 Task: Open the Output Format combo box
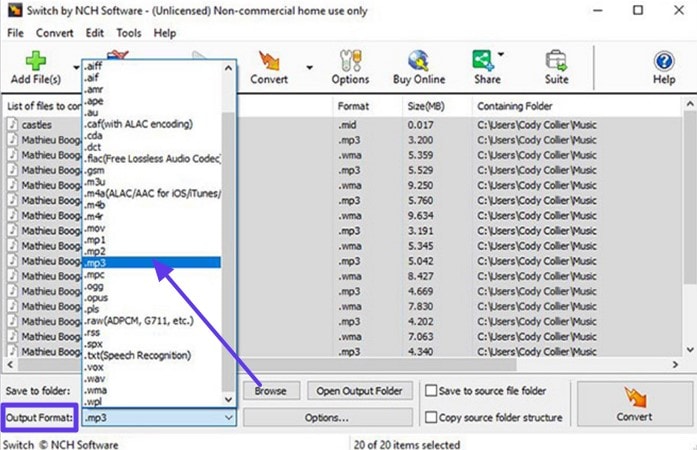[x=159, y=418]
